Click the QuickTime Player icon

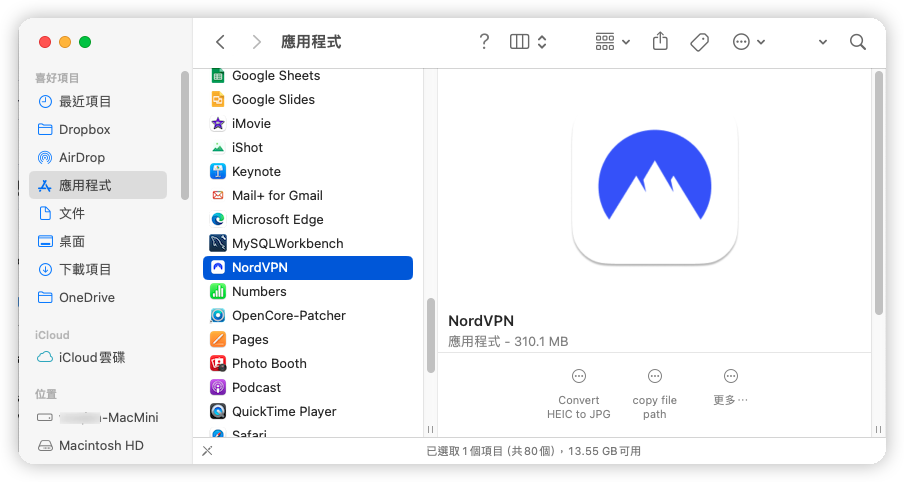coord(218,412)
